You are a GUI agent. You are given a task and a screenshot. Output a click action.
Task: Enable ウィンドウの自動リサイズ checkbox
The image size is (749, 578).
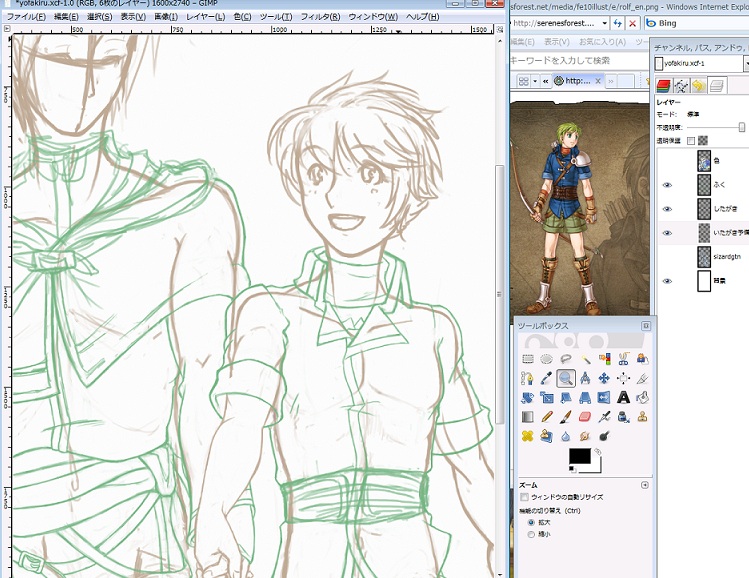(524, 497)
